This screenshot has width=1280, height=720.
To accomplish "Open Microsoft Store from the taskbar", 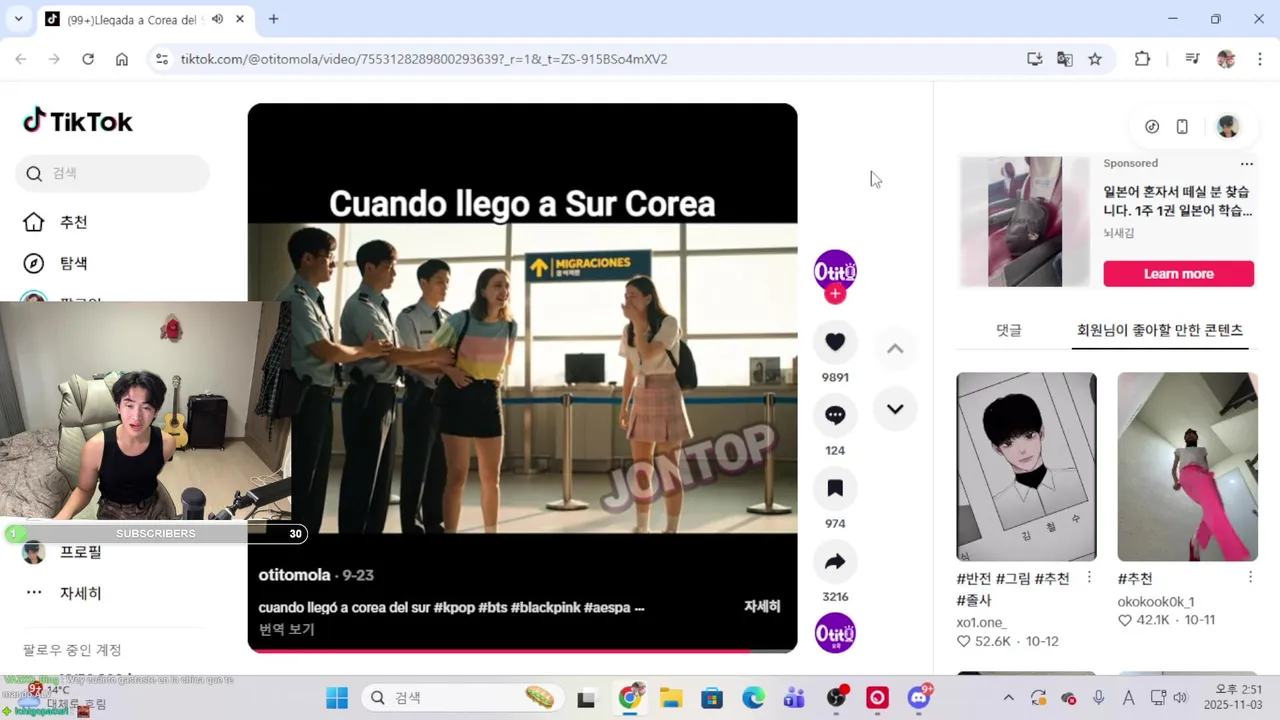I will pos(711,698).
